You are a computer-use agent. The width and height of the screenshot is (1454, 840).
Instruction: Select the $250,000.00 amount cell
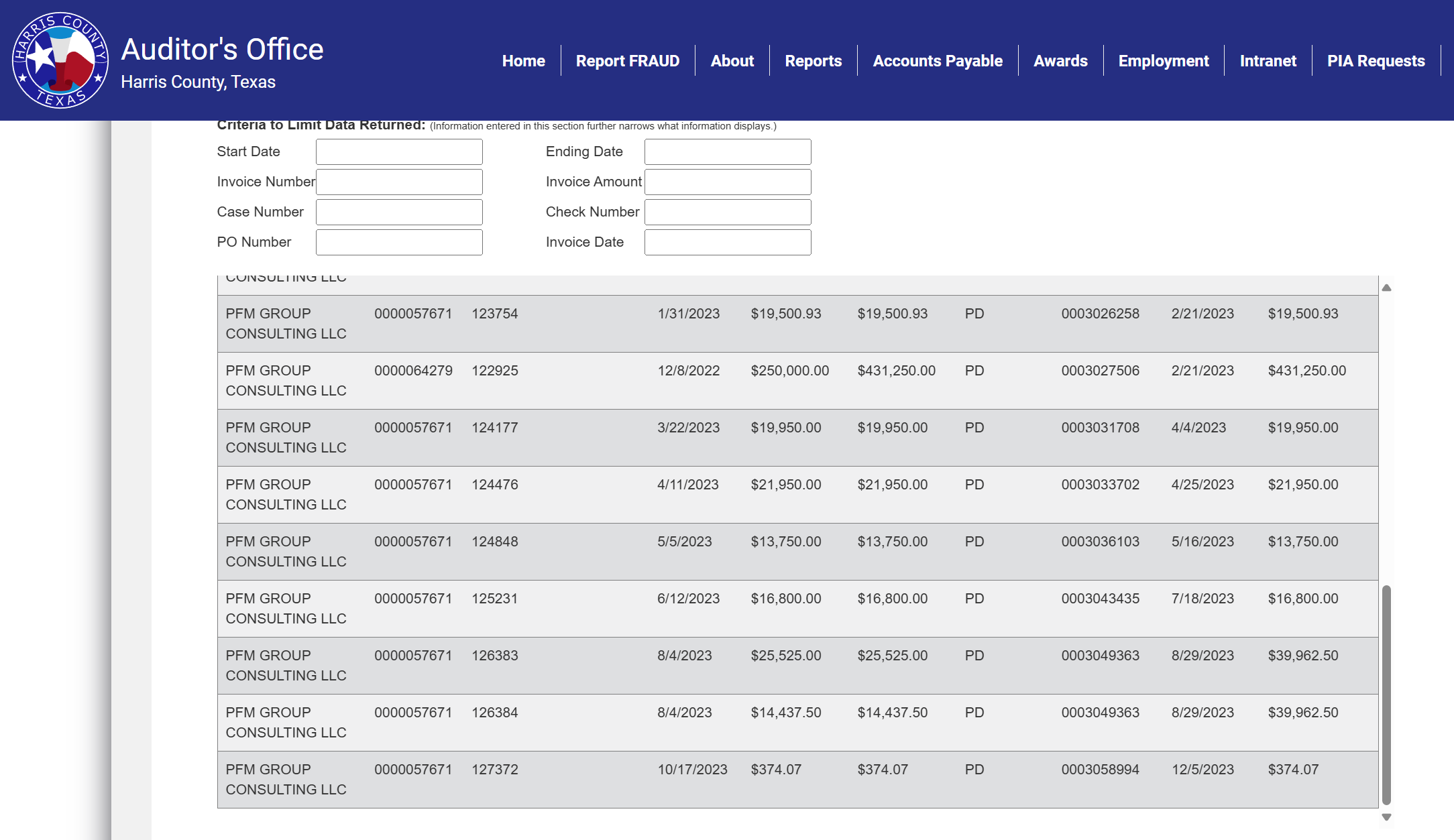click(790, 371)
